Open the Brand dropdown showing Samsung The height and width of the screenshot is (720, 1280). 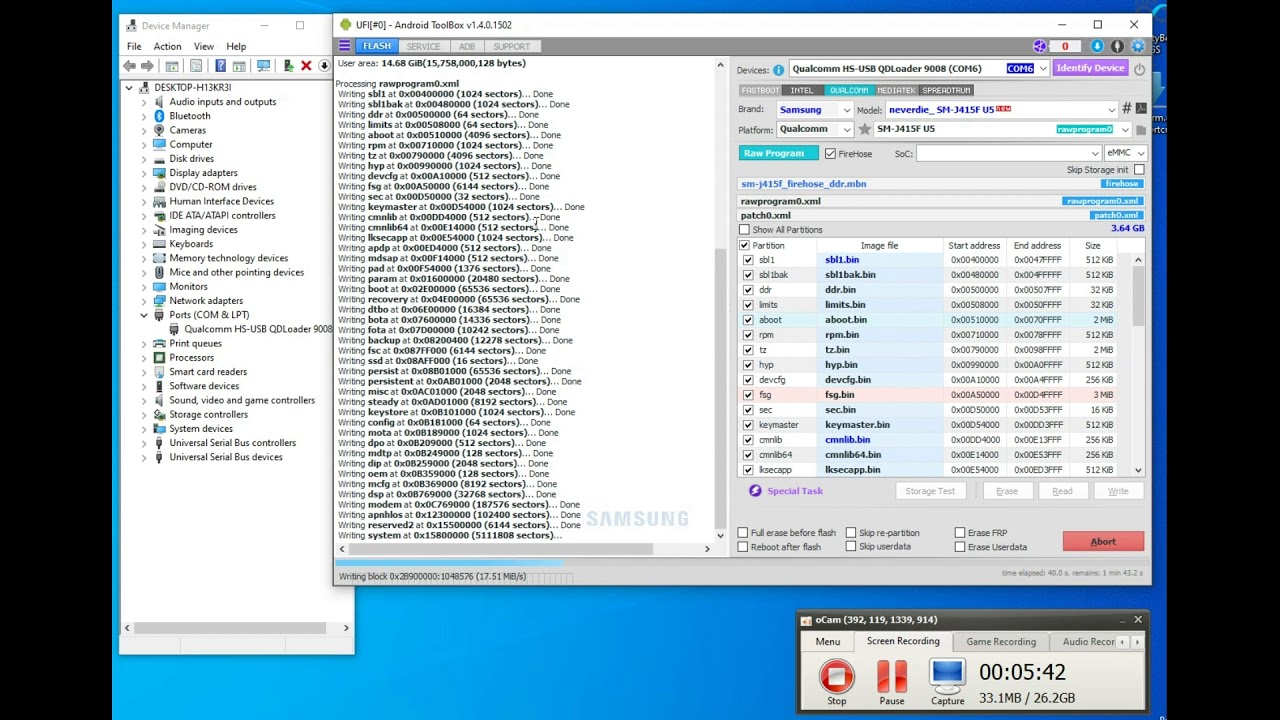click(846, 110)
